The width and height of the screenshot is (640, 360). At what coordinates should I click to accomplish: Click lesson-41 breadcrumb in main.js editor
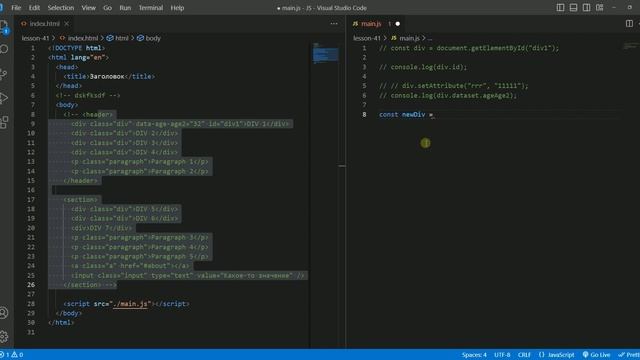[x=367, y=38]
